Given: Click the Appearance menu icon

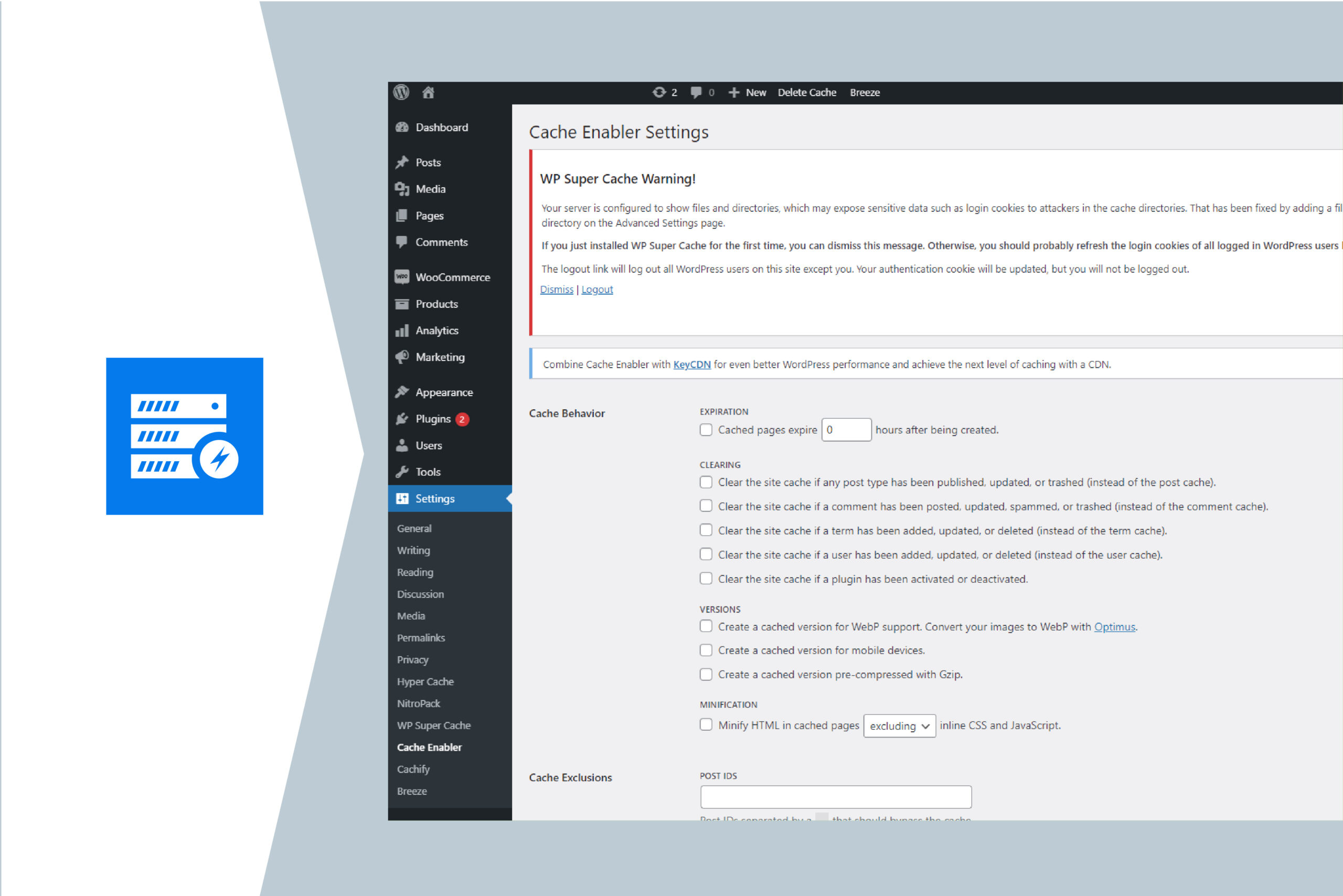Looking at the screenshot, I should click(x=403, y=392).
